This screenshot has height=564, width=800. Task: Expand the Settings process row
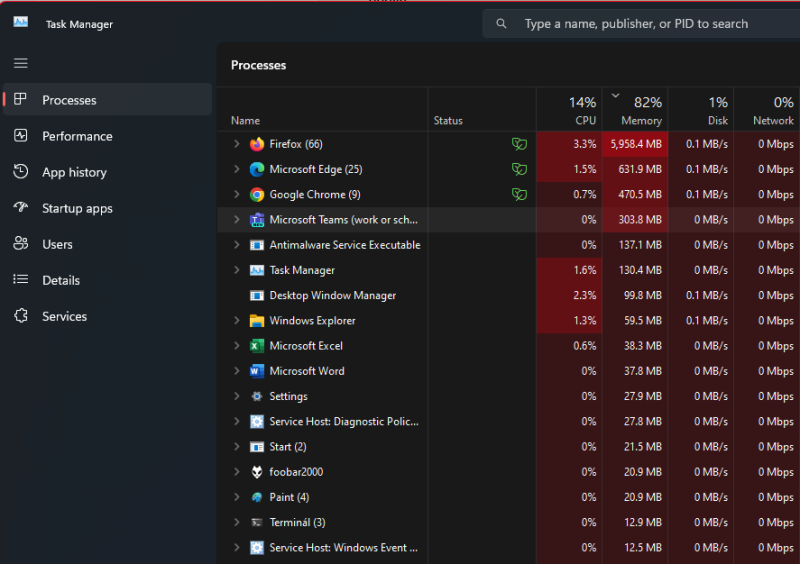[x=236, y=396]
